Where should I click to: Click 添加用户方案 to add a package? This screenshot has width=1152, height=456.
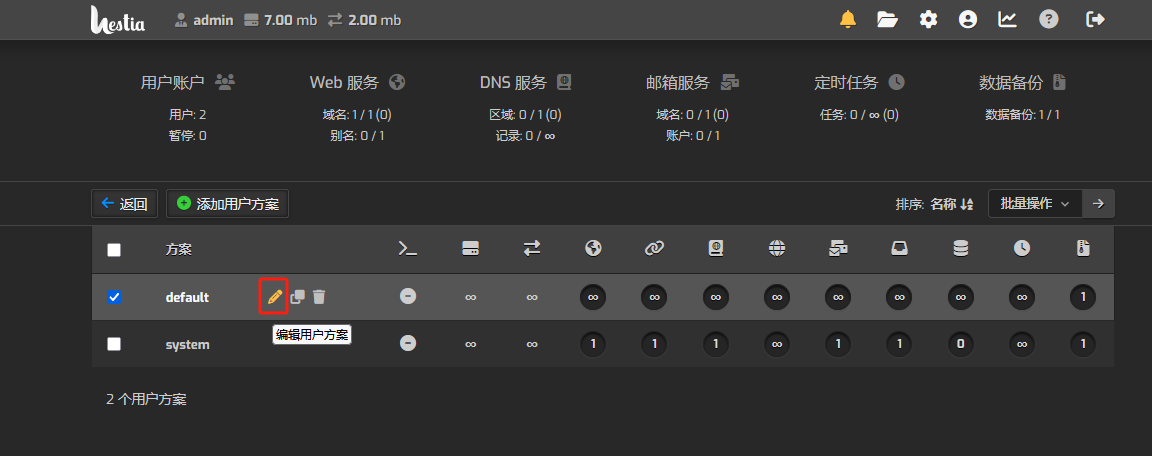pyautogui.click(x=228, y=204)
